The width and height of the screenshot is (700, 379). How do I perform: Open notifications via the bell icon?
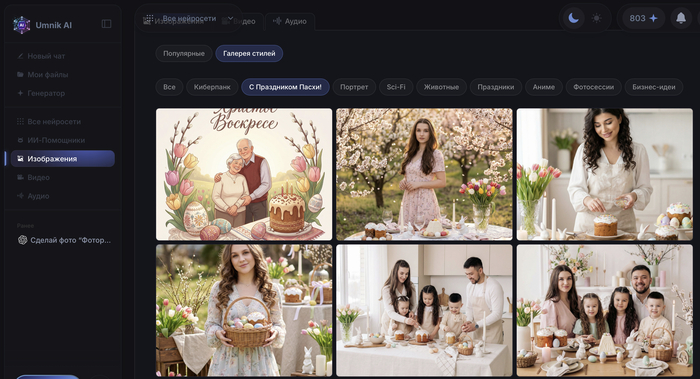[x=681, y=18]
